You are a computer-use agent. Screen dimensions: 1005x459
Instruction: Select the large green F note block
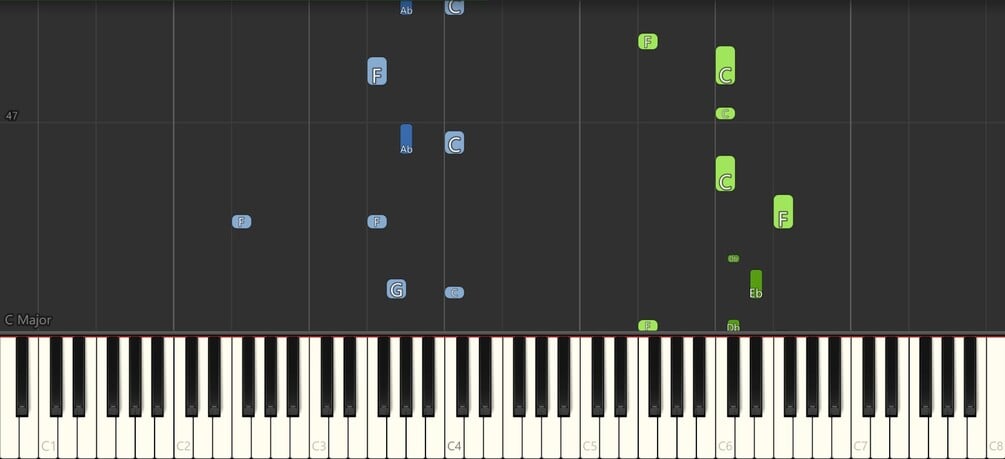click(783, 212)
